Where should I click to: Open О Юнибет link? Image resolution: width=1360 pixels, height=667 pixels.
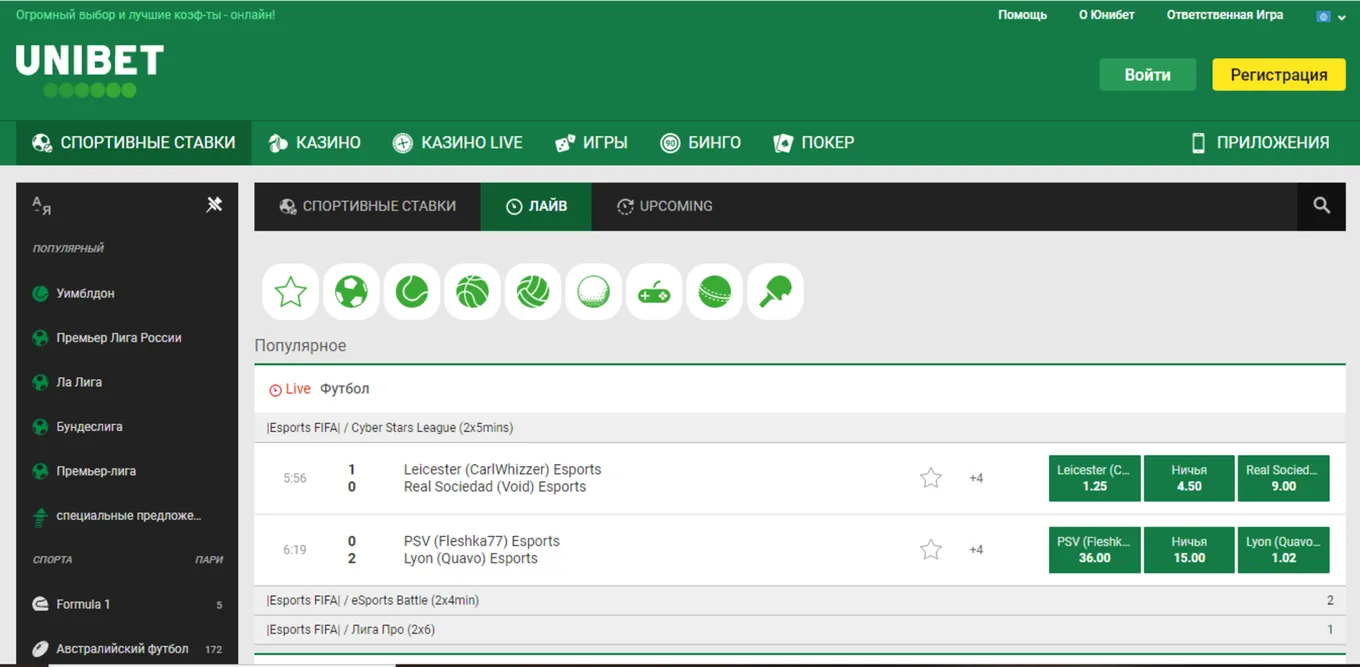click(1106, 15)
